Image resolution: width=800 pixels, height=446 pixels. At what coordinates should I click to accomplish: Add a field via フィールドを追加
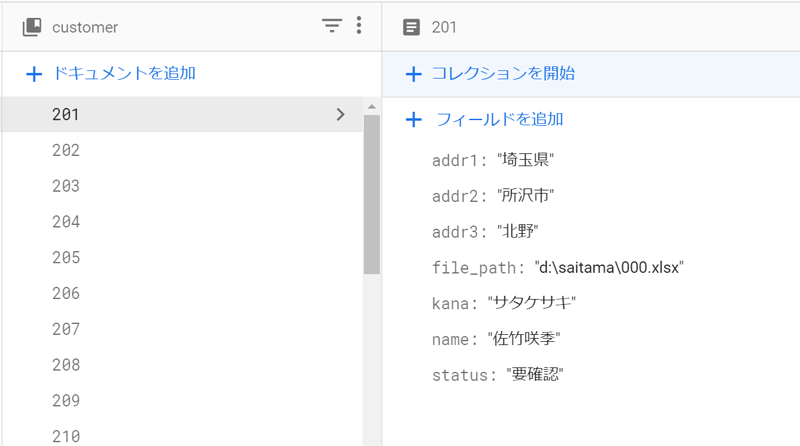[x=499, y=119]
